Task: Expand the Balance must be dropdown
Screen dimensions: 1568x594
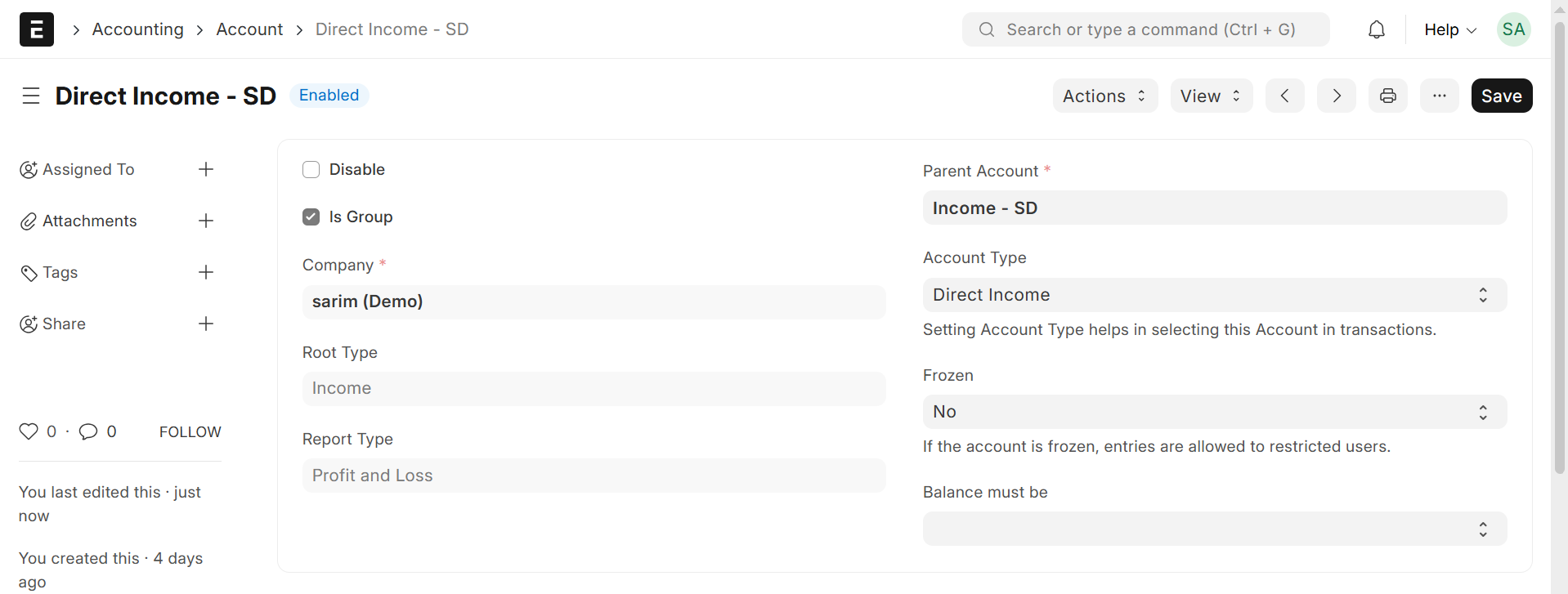Action: (1215, 529)
